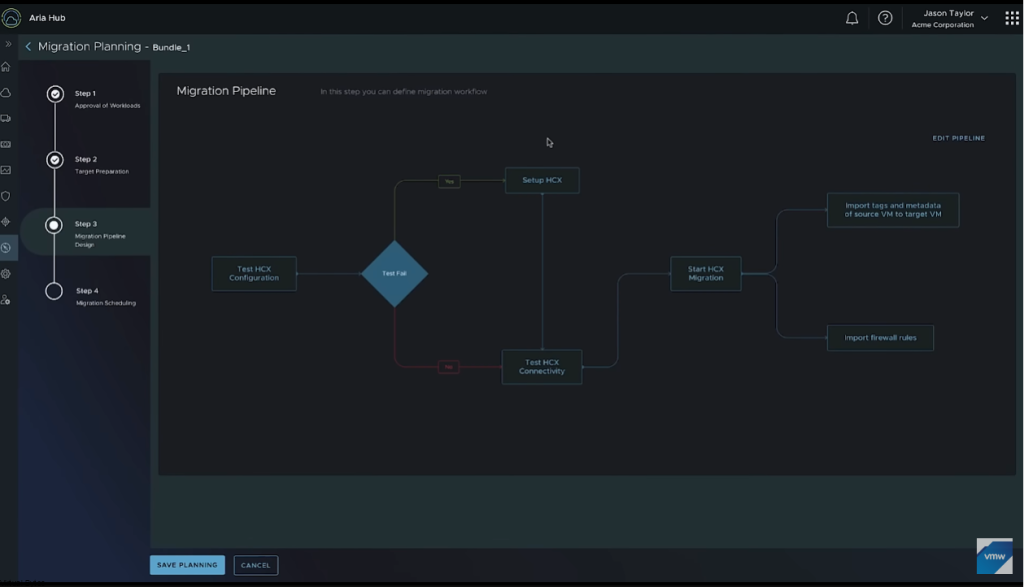Select Step 2 completed circle
This screenshot has height=587, width=1024.
[55, 160]
